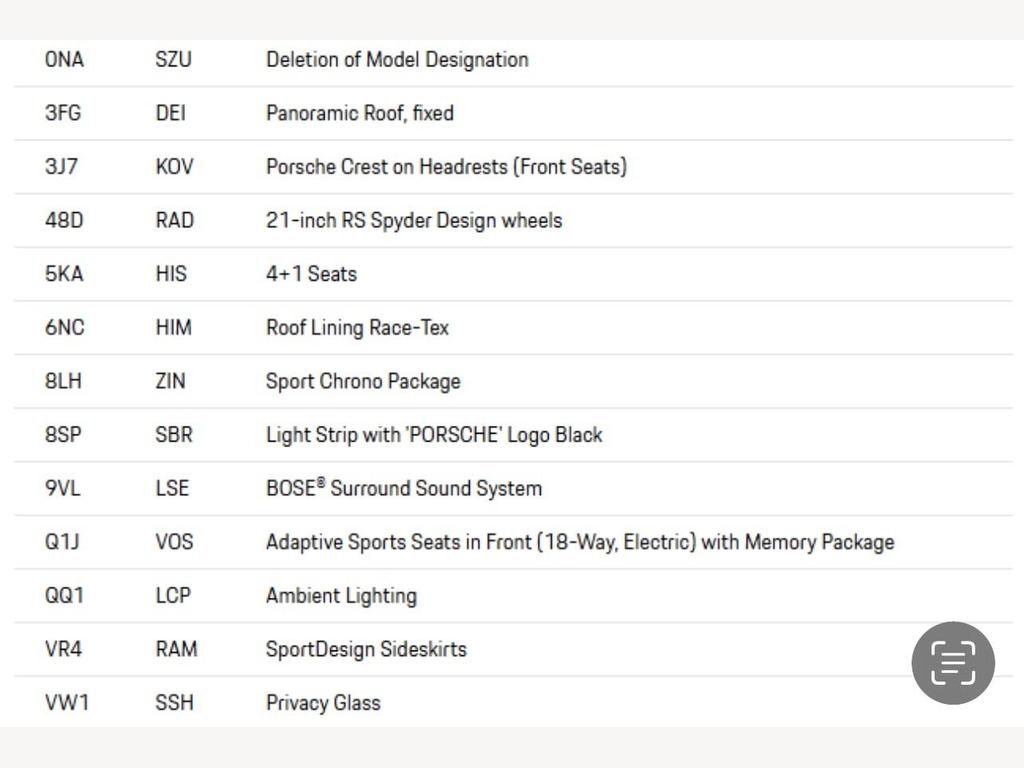Click the category code ZIN
This screenshot has height=768, width=1024.
[x=170, y=381]
